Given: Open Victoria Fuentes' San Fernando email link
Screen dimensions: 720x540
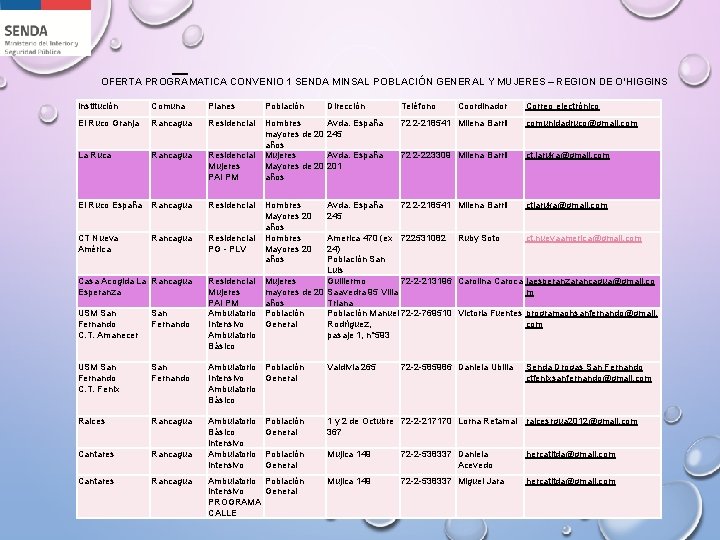Looking at the screenshot, I should pyautogui.click(x=591, y=319).
